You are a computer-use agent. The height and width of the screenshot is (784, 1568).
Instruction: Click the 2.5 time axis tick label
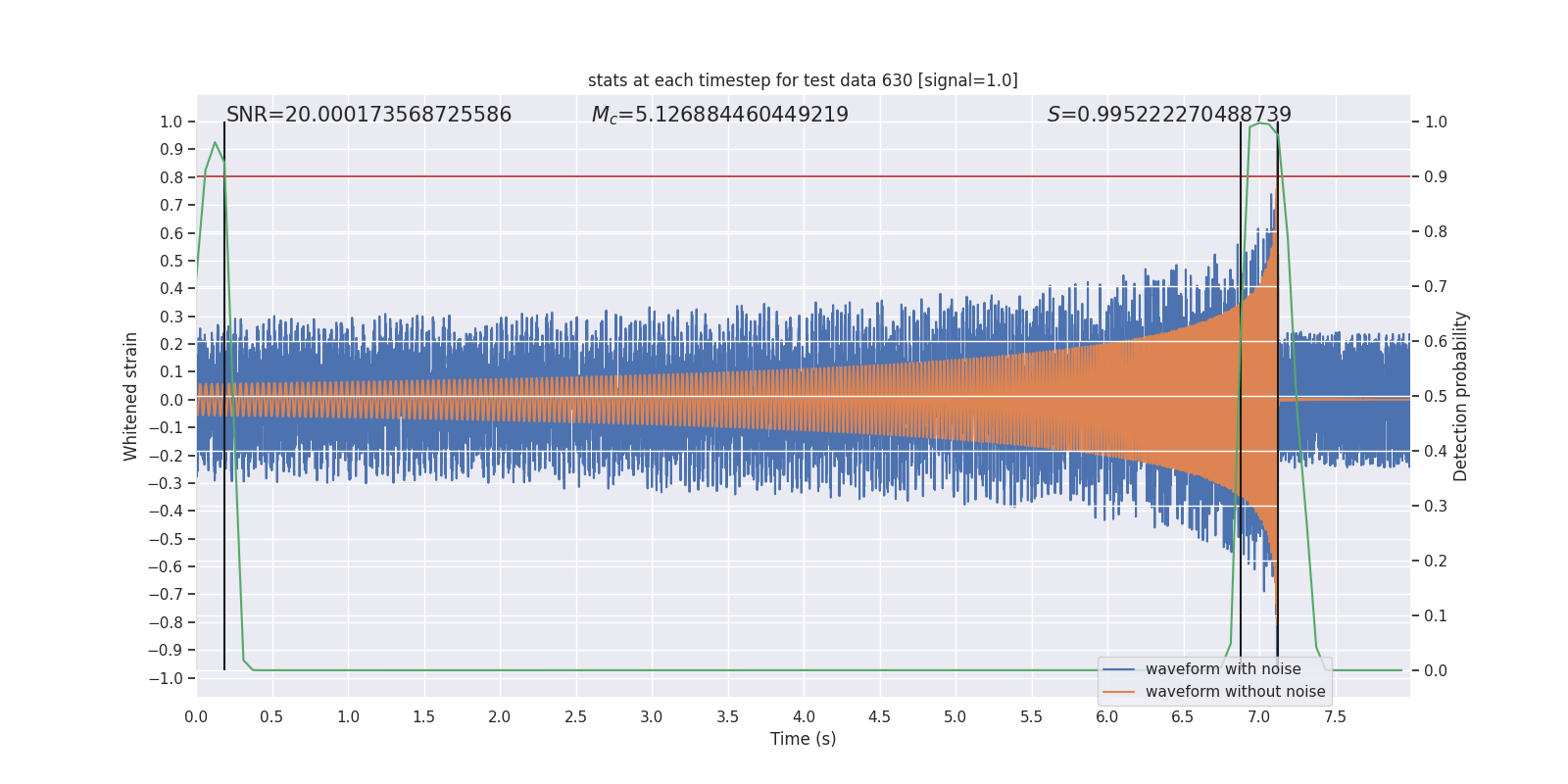575,716
